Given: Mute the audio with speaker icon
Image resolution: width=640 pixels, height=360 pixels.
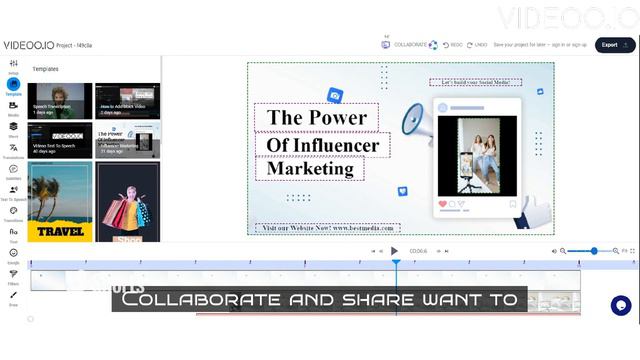Looking at the screenshot, I should (x=554, y=251).
